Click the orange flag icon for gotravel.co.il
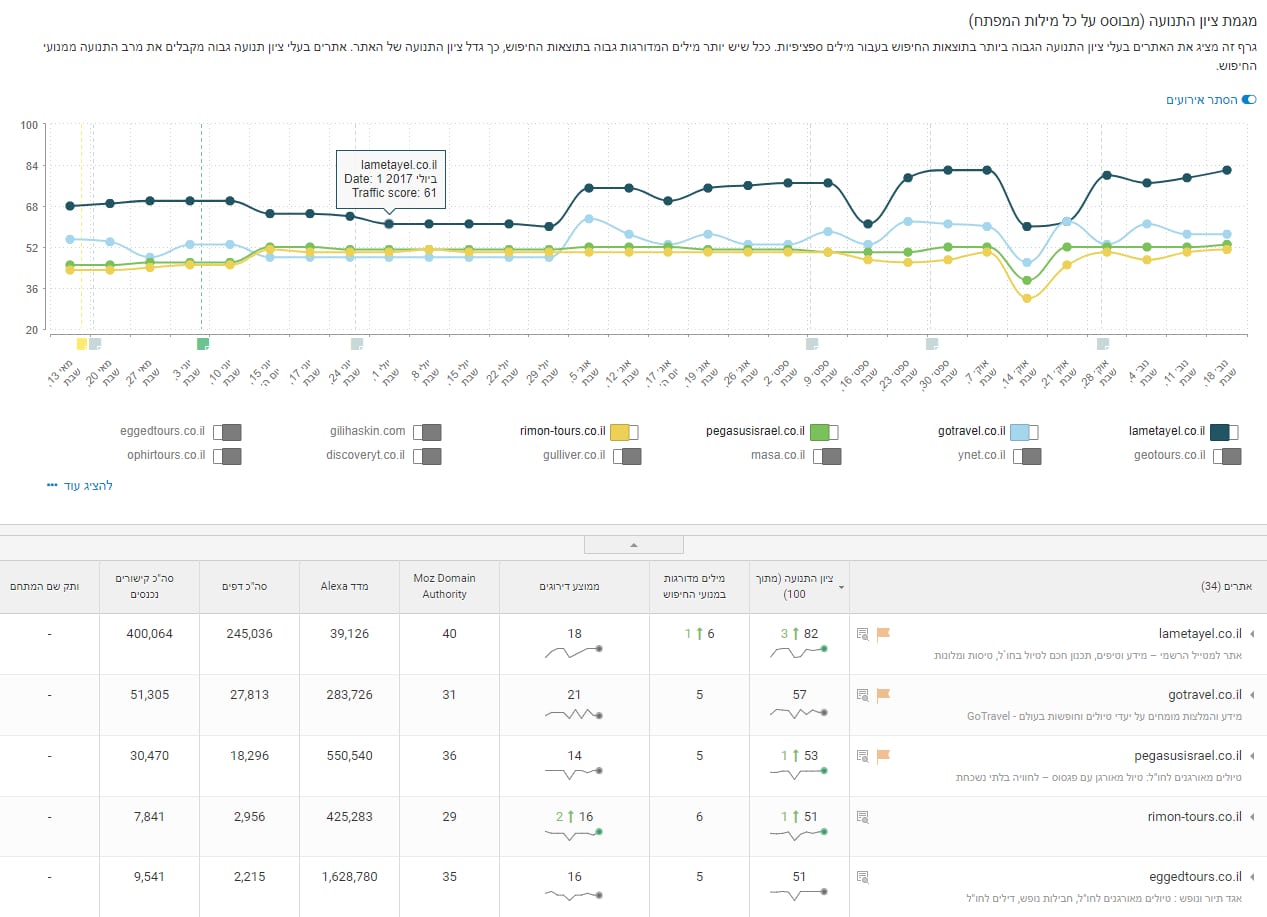The image size is (1267, 917). point(883,695)
